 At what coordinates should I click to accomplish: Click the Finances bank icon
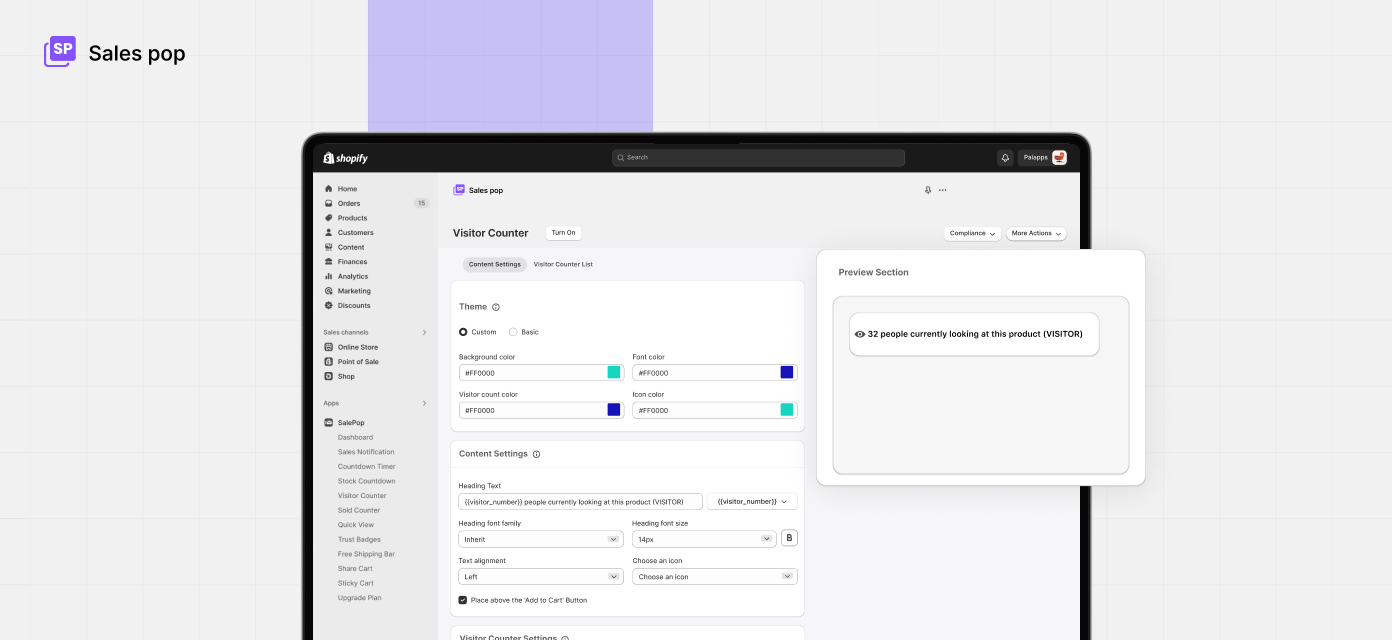click(329, 262)
